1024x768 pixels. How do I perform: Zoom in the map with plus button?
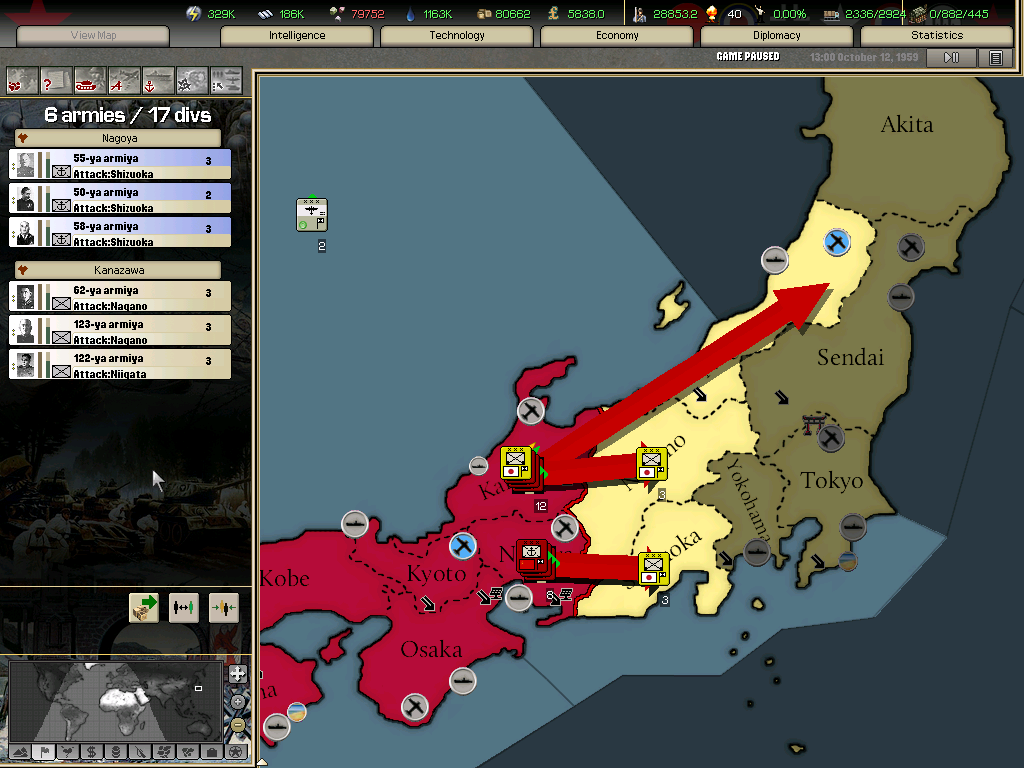[x=238, y=674]
